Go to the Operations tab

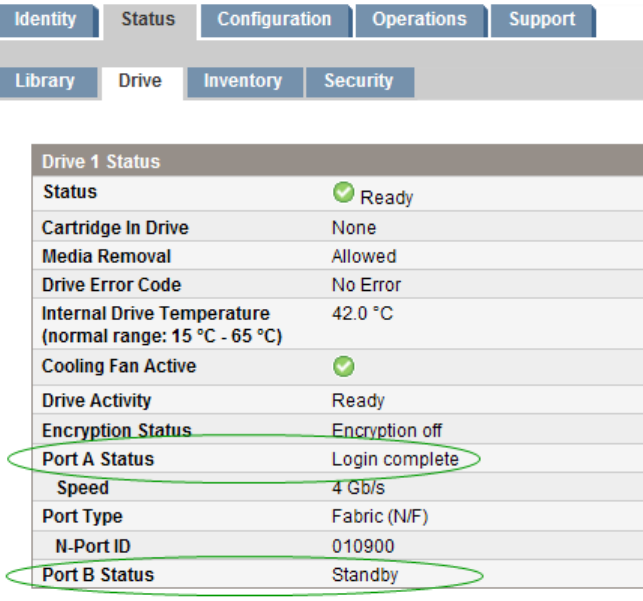(419, 19)
